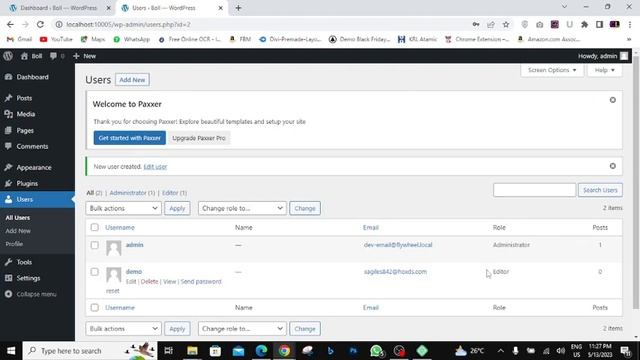Click Delete link under demo user

pos(149,282)
